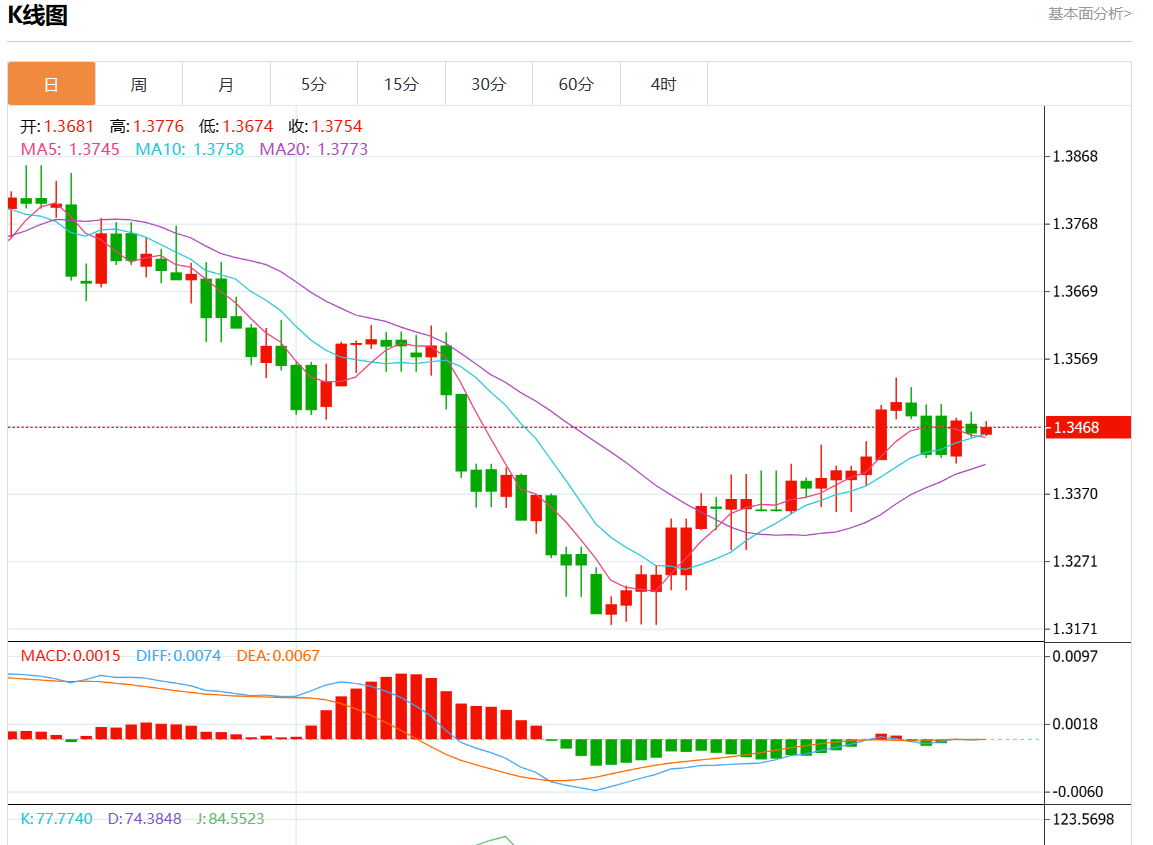Switch to the 周 weekly chart tab
Viewport: 1153px width, 845px height.
[x=139, y=84]
